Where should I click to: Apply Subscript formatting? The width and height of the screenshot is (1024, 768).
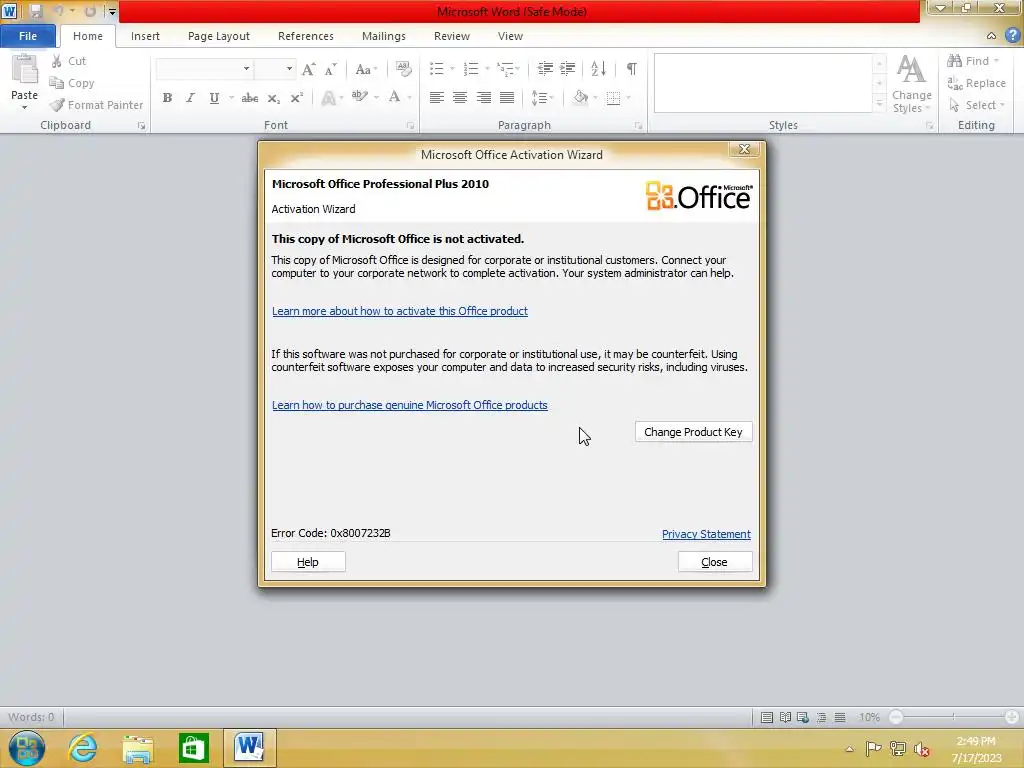coord(274,98)
